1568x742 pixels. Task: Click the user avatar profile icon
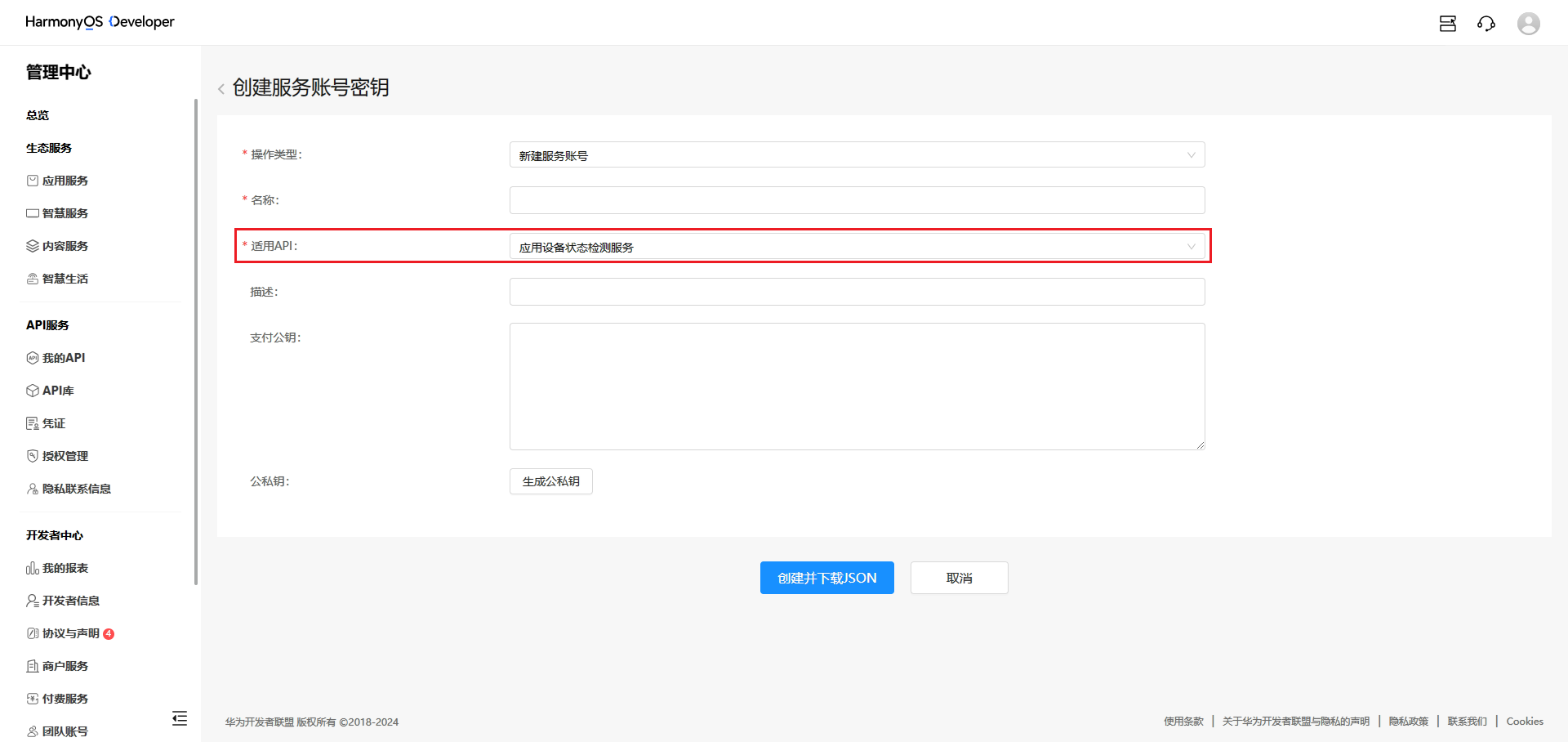tap(1528, 24)
